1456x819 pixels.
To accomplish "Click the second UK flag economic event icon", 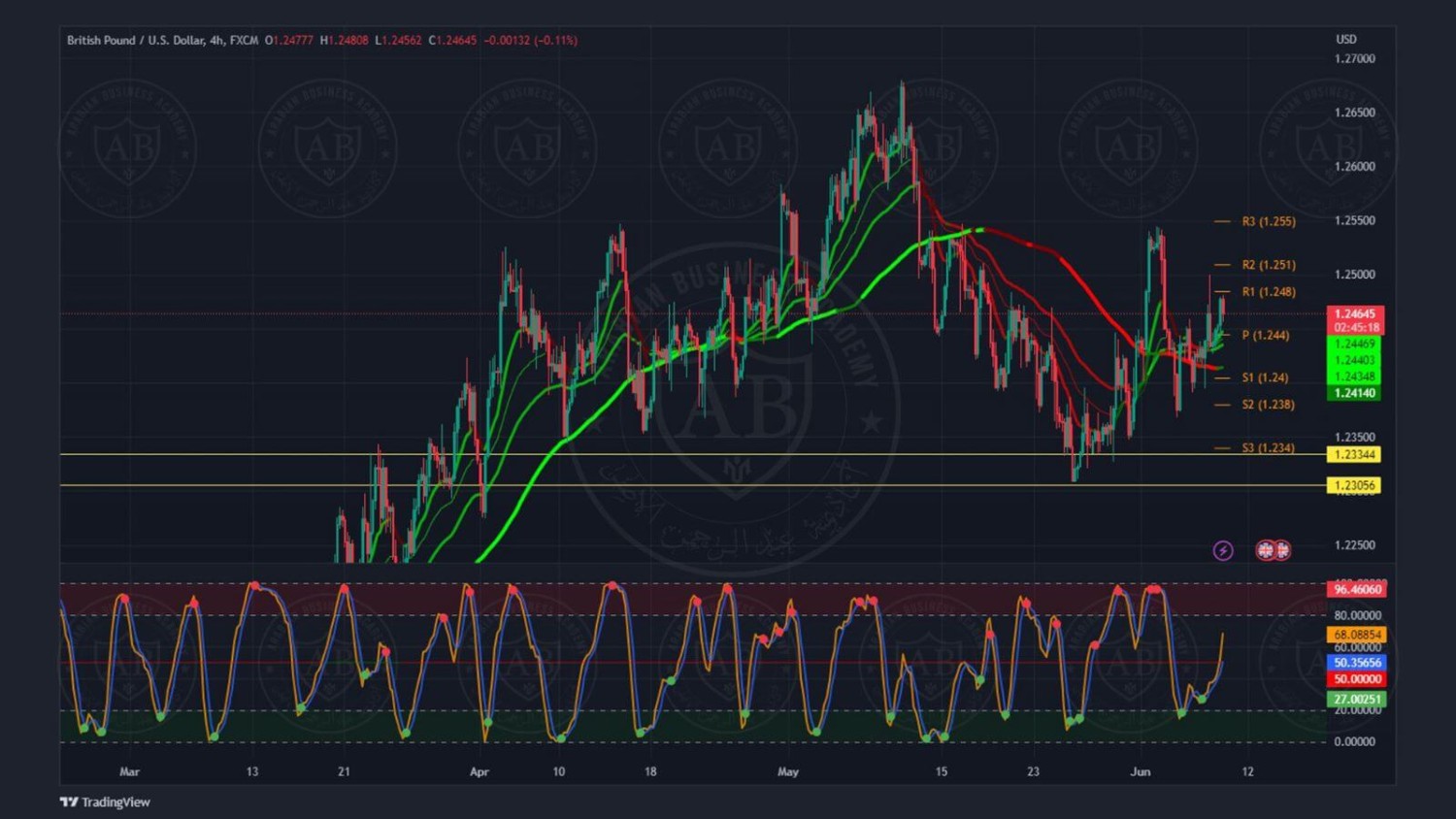I will pyautogui.click(x=1281, y=550).
